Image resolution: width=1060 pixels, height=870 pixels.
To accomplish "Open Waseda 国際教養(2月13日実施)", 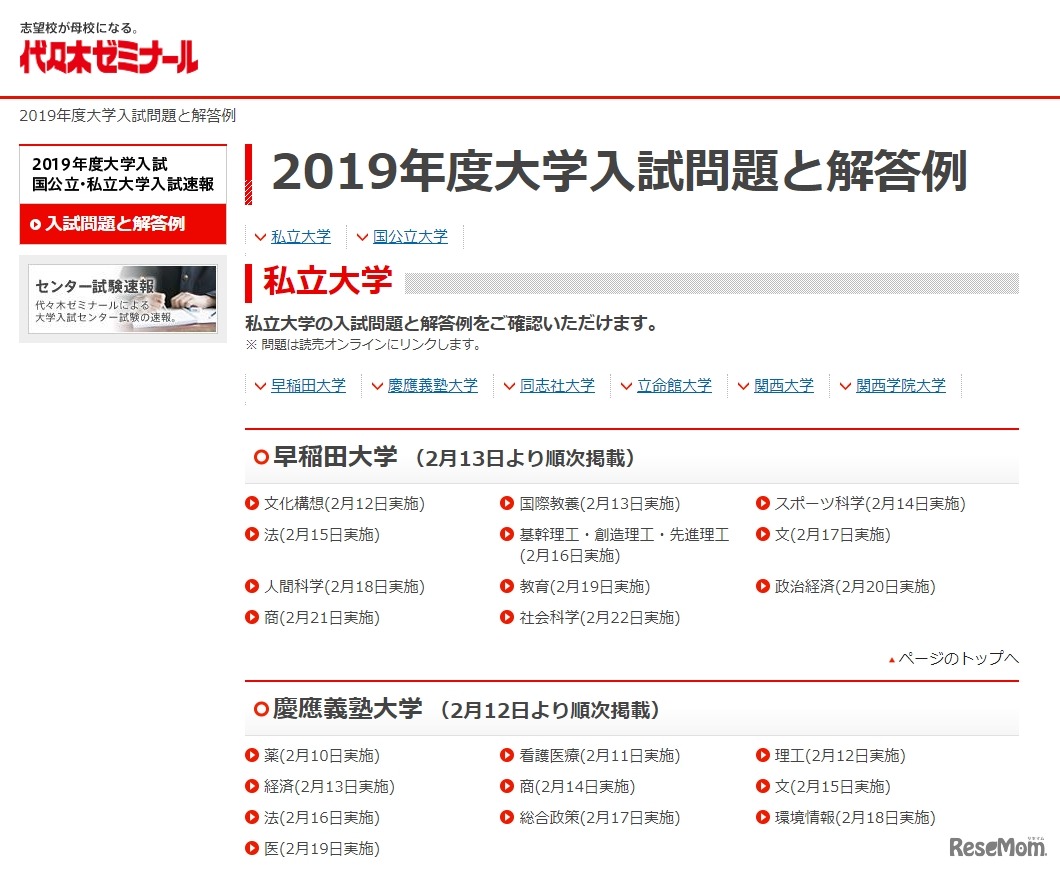I will (600, 504).
